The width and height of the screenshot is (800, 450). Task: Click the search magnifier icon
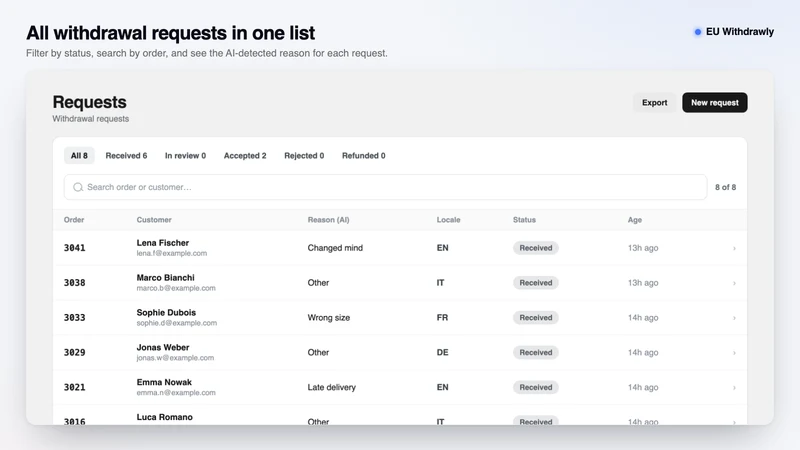(x=78, y=187)
